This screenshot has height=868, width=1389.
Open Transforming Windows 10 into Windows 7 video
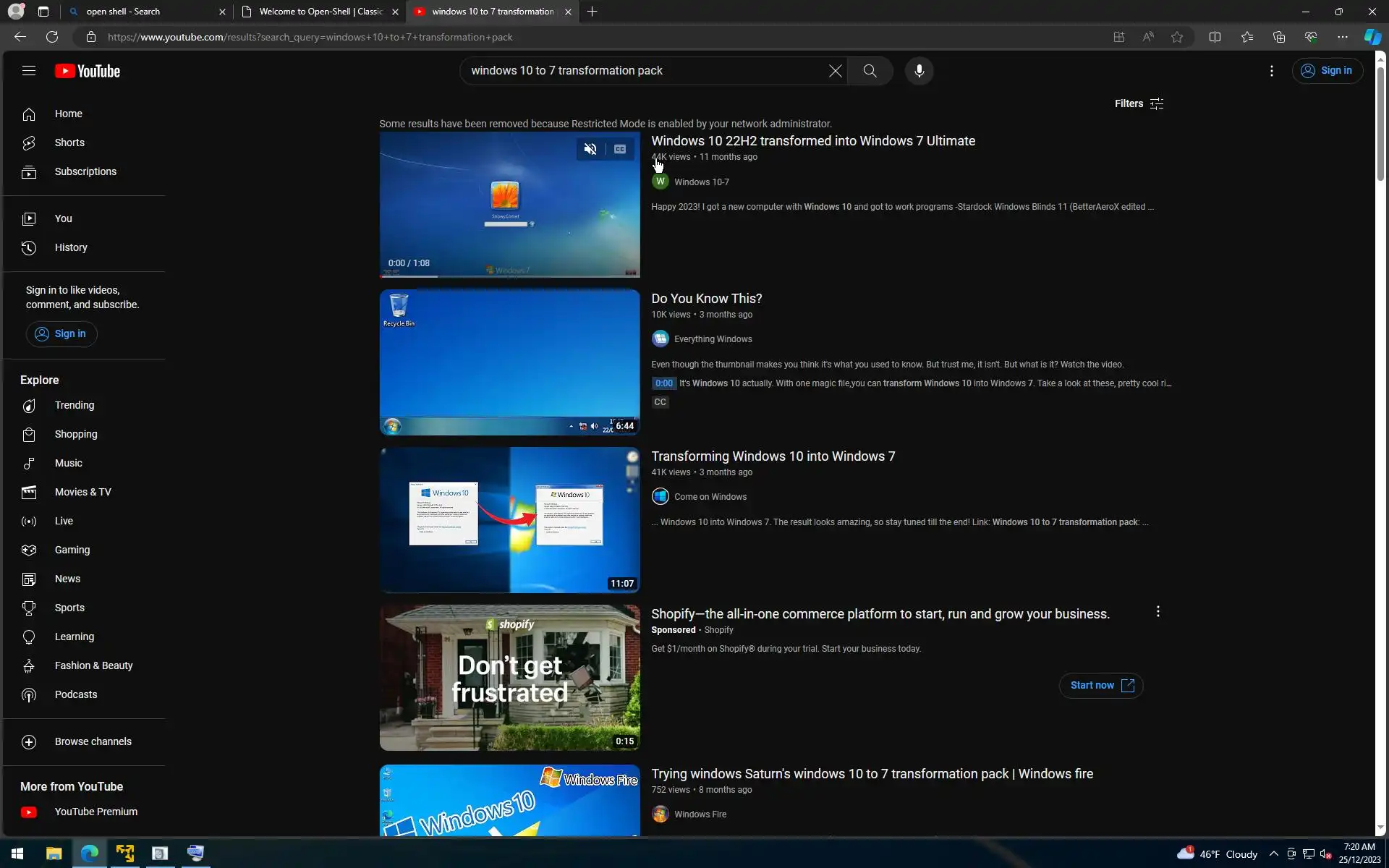773,456
